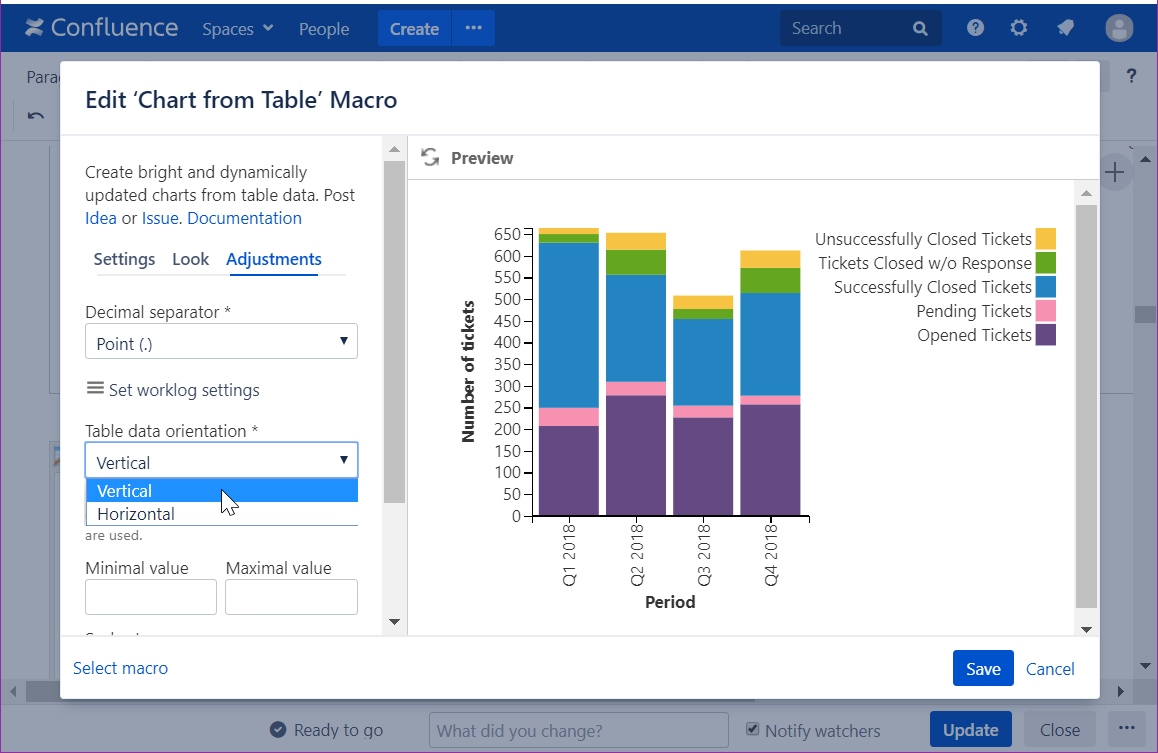
Task: Switch to the Settings tab
Action: click(124, 259)
